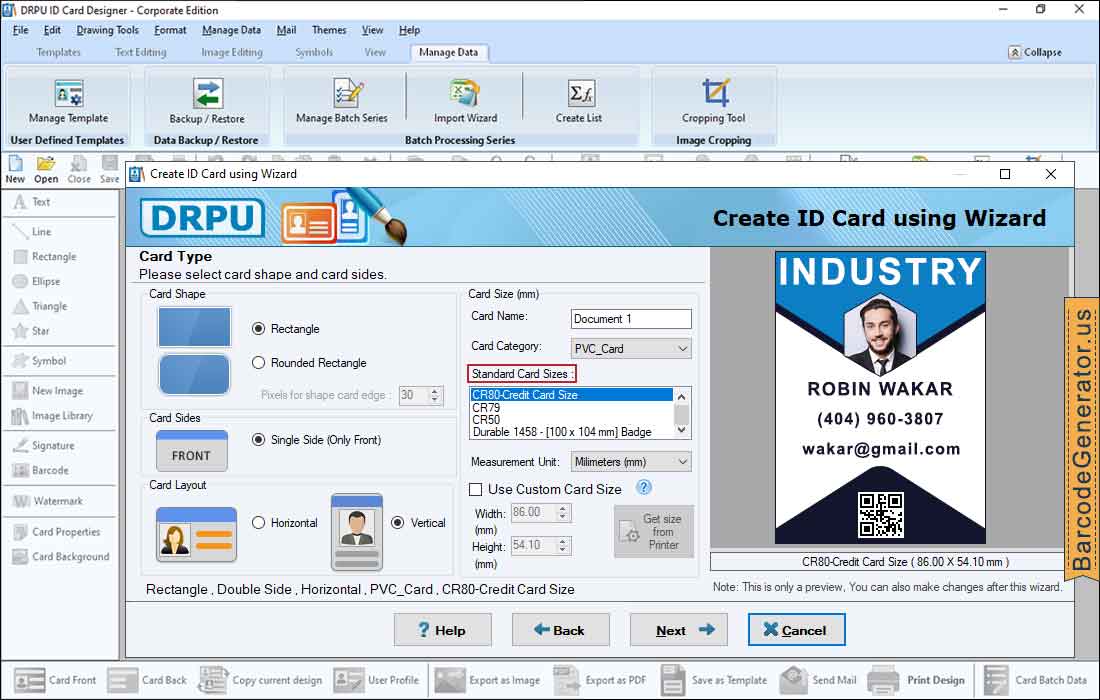
Task: Open the Drawing Tools menu
Action: point(107,30)
